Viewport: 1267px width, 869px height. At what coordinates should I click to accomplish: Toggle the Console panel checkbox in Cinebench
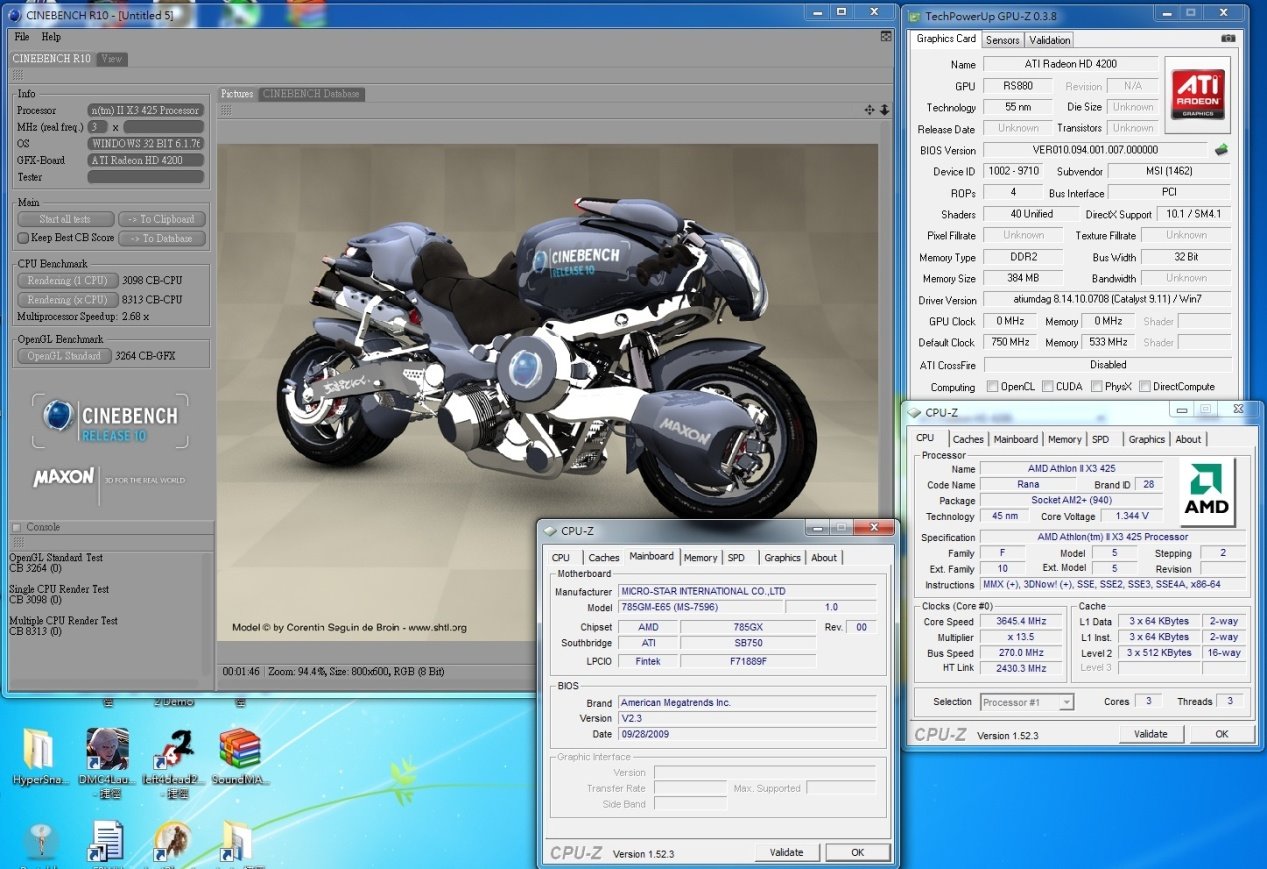pyautogui.click(x=16, y=527)
